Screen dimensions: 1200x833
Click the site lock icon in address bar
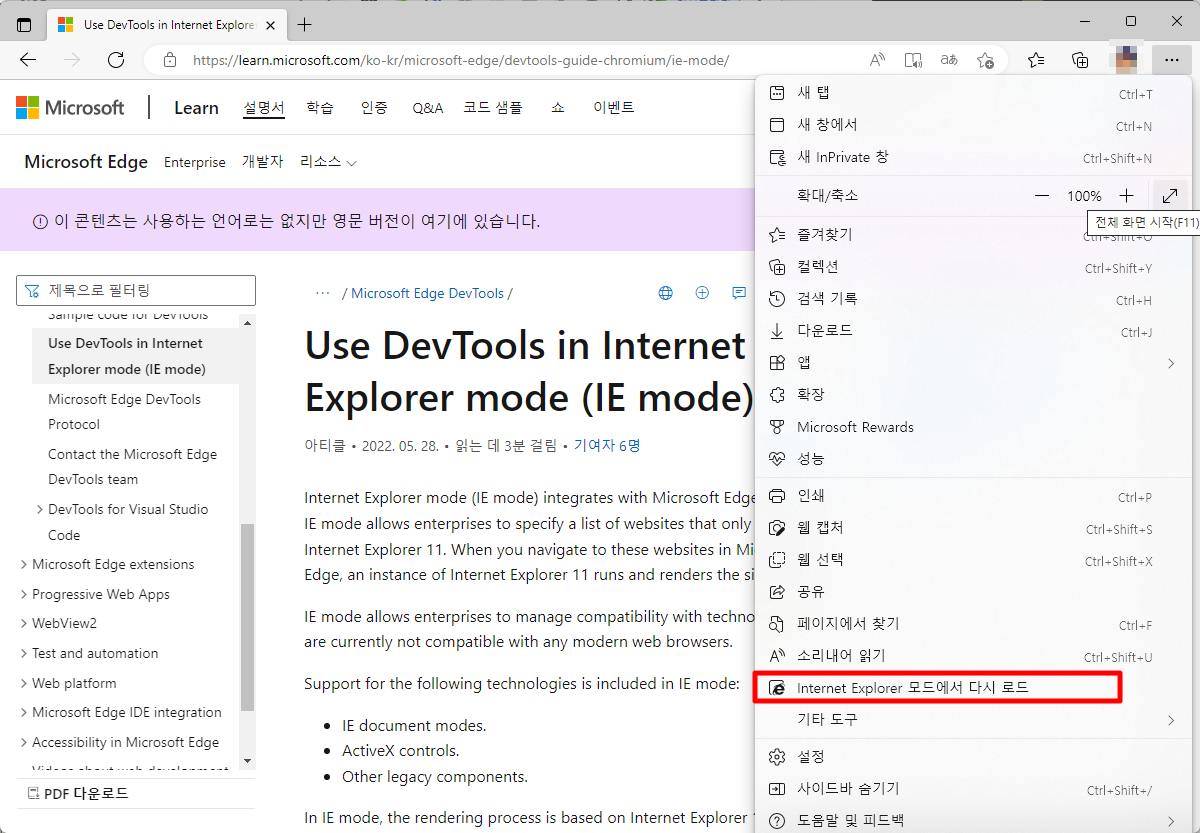(x=170, y=60)
